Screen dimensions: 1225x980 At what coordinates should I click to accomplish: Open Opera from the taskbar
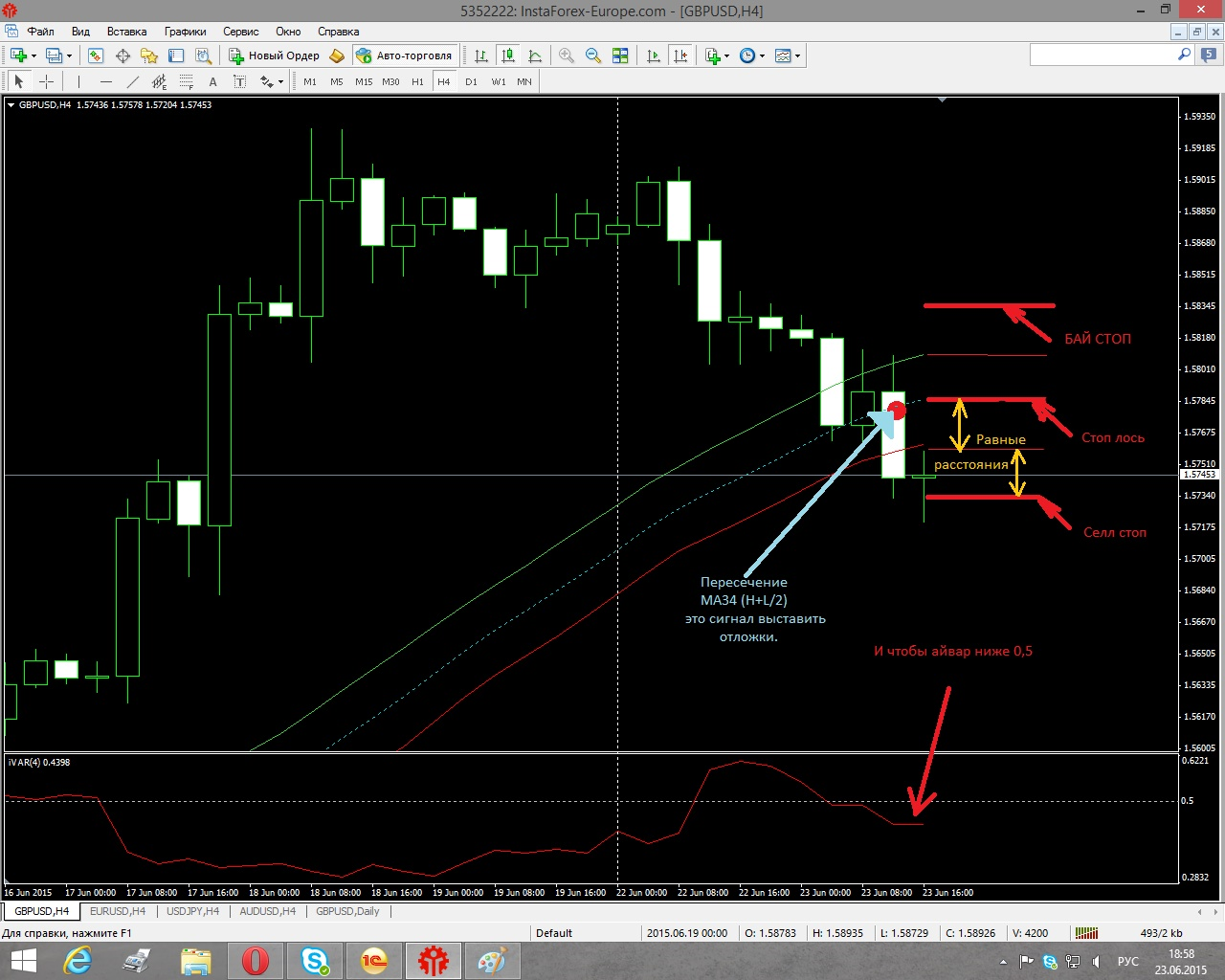pyautogui.click(x=255, y=961)
